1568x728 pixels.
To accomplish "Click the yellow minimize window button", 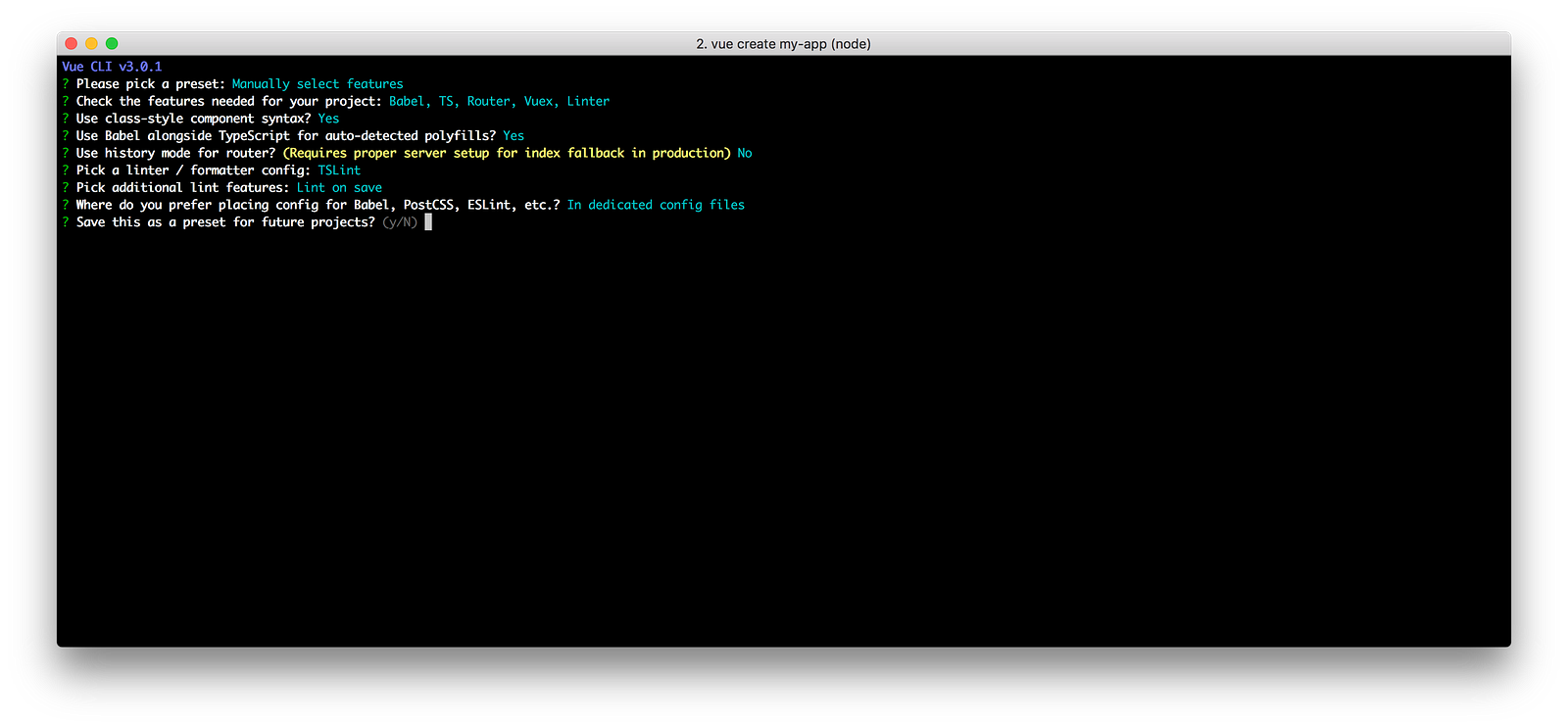I will pos(91,43).
